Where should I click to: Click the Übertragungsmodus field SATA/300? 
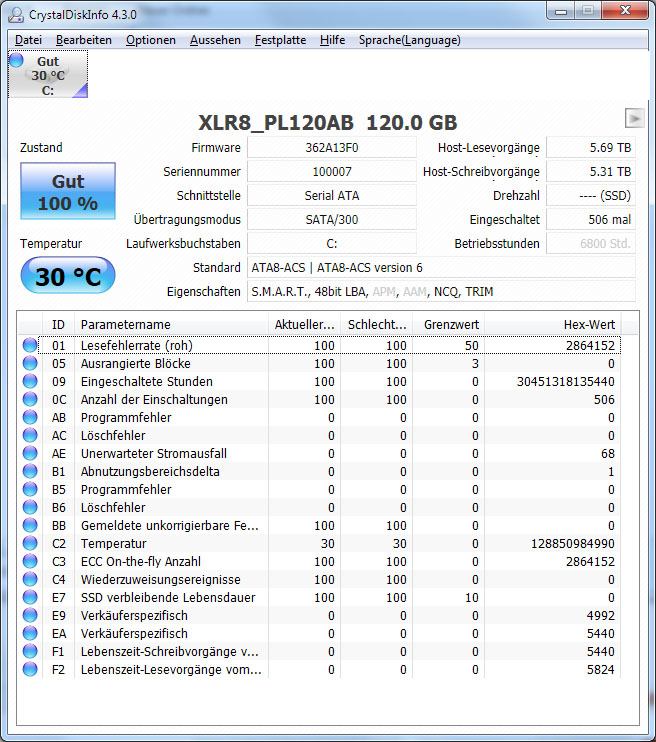click(x=332, y=220)
